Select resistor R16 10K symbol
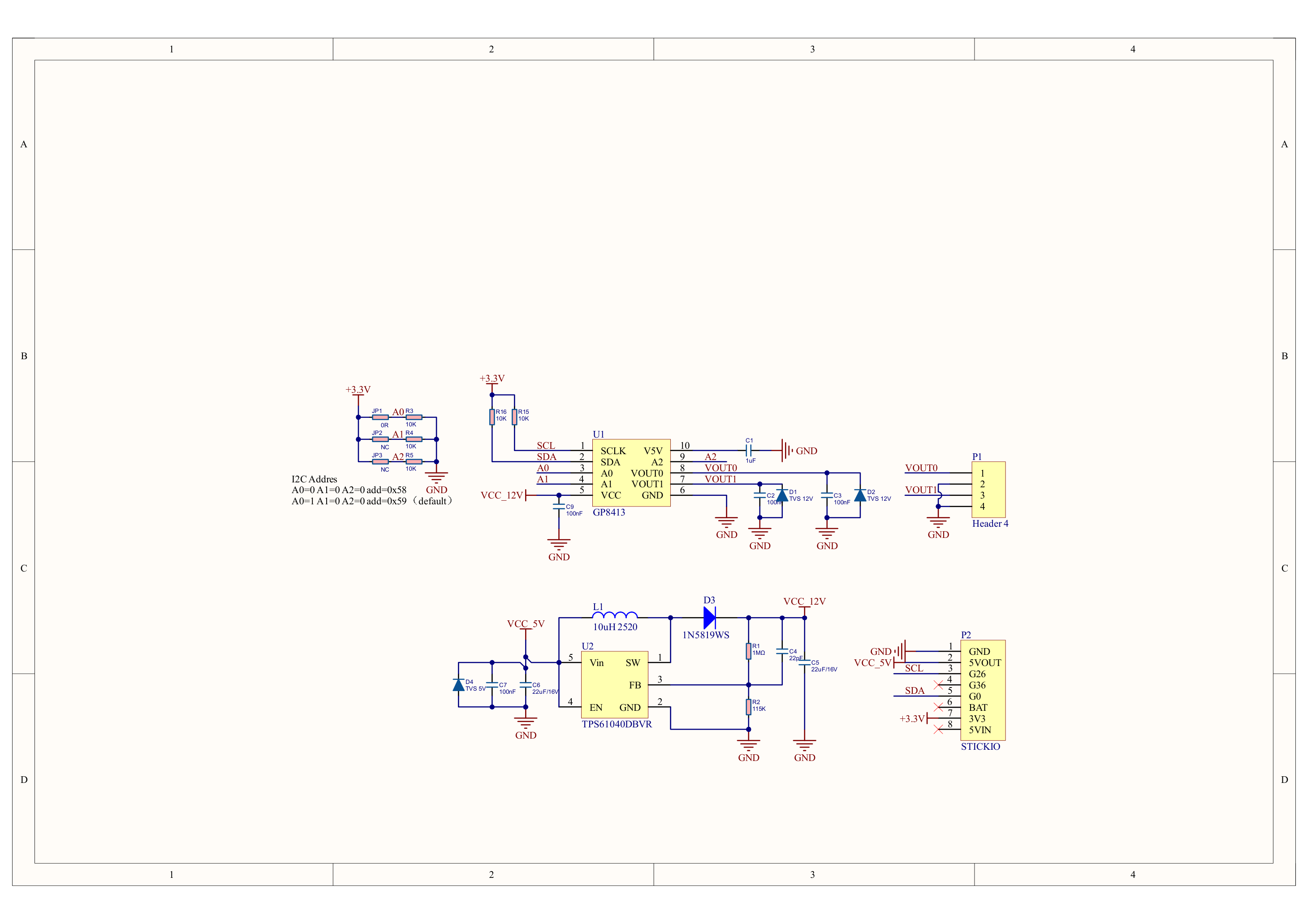1307x924 pixels. coord(492,417)
